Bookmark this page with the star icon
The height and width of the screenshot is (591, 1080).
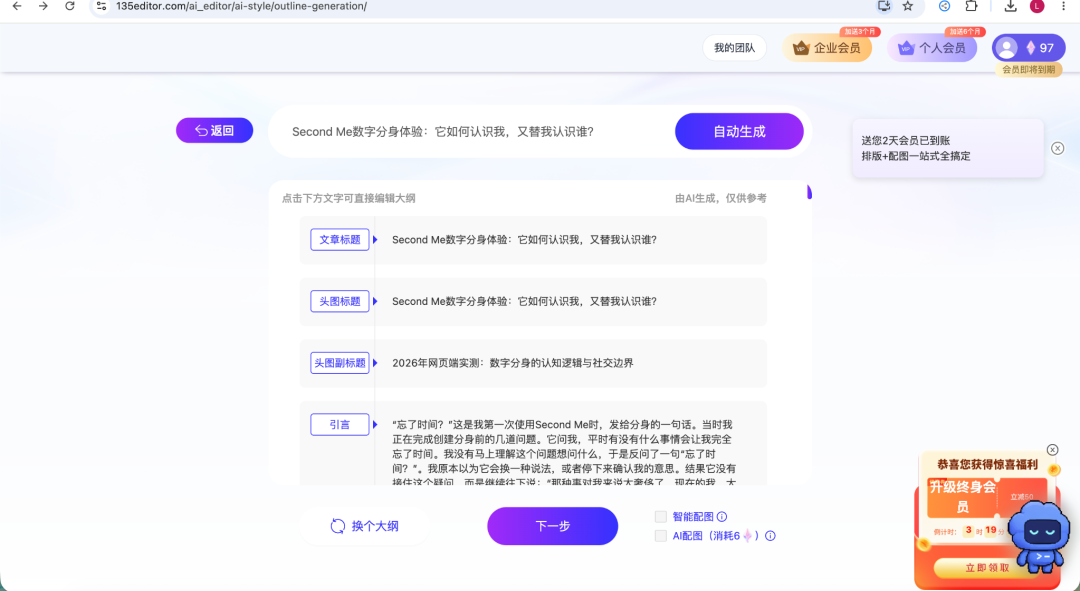908,6
